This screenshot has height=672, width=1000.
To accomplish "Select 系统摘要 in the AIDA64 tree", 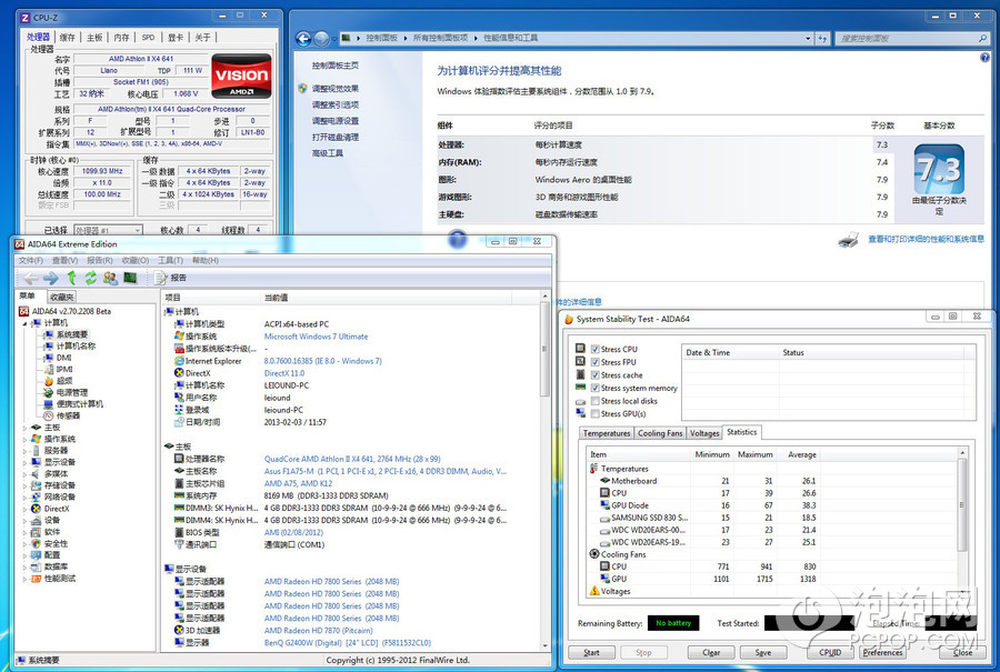I will (x=72, y=335).
